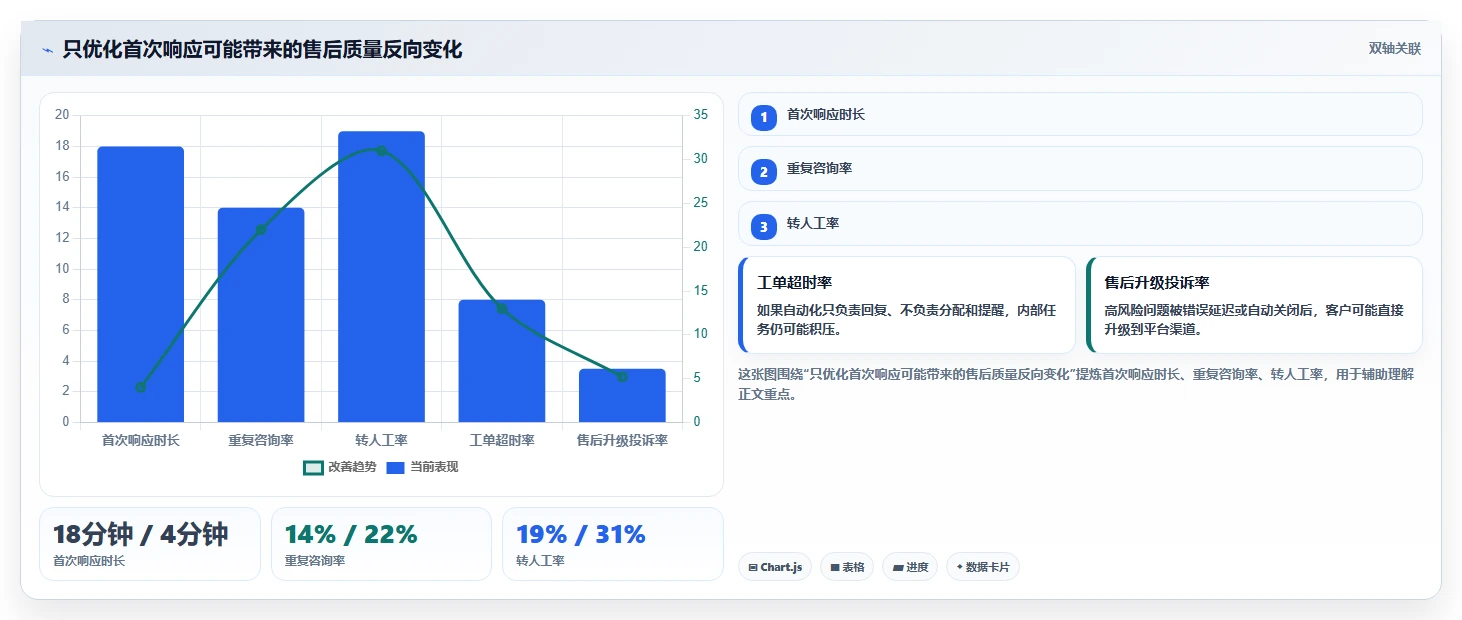Click the 14% / 22% stat card

381,544
